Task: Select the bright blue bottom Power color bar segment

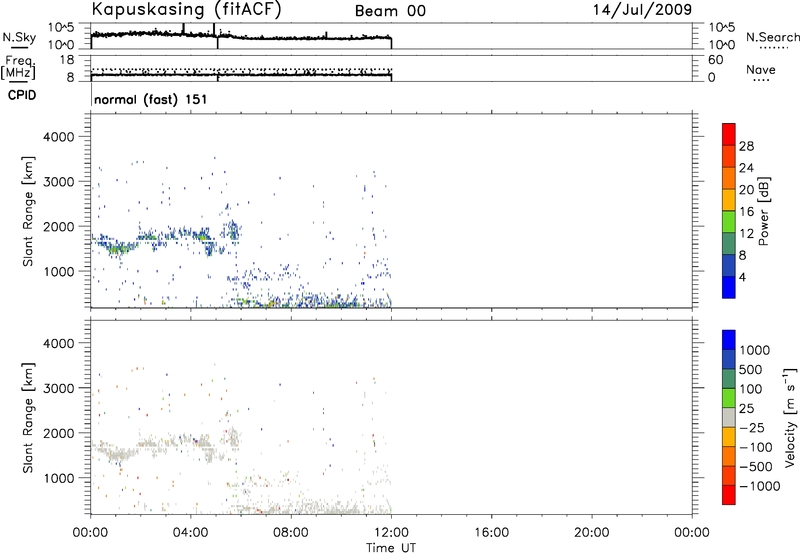Action: 729,287
